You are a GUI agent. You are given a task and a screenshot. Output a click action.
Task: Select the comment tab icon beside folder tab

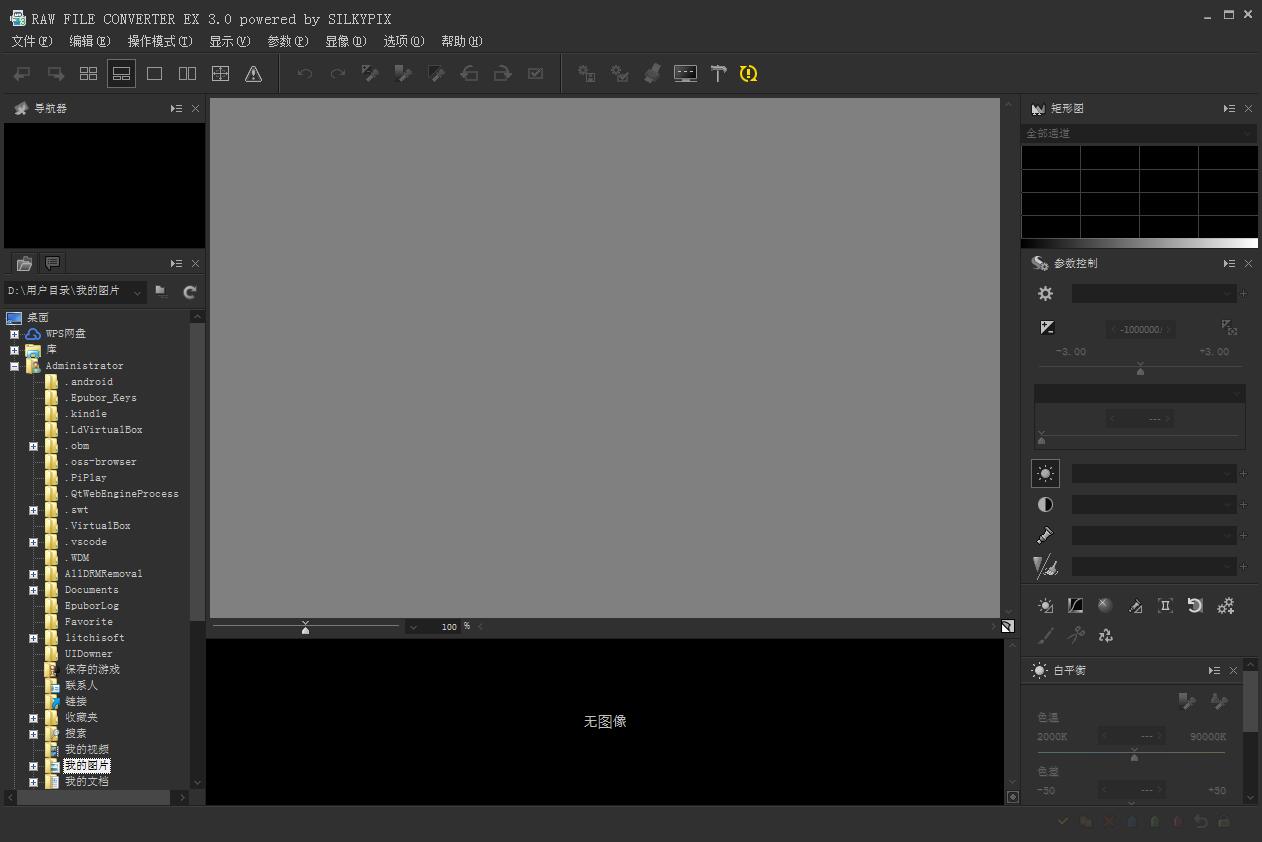52,263
